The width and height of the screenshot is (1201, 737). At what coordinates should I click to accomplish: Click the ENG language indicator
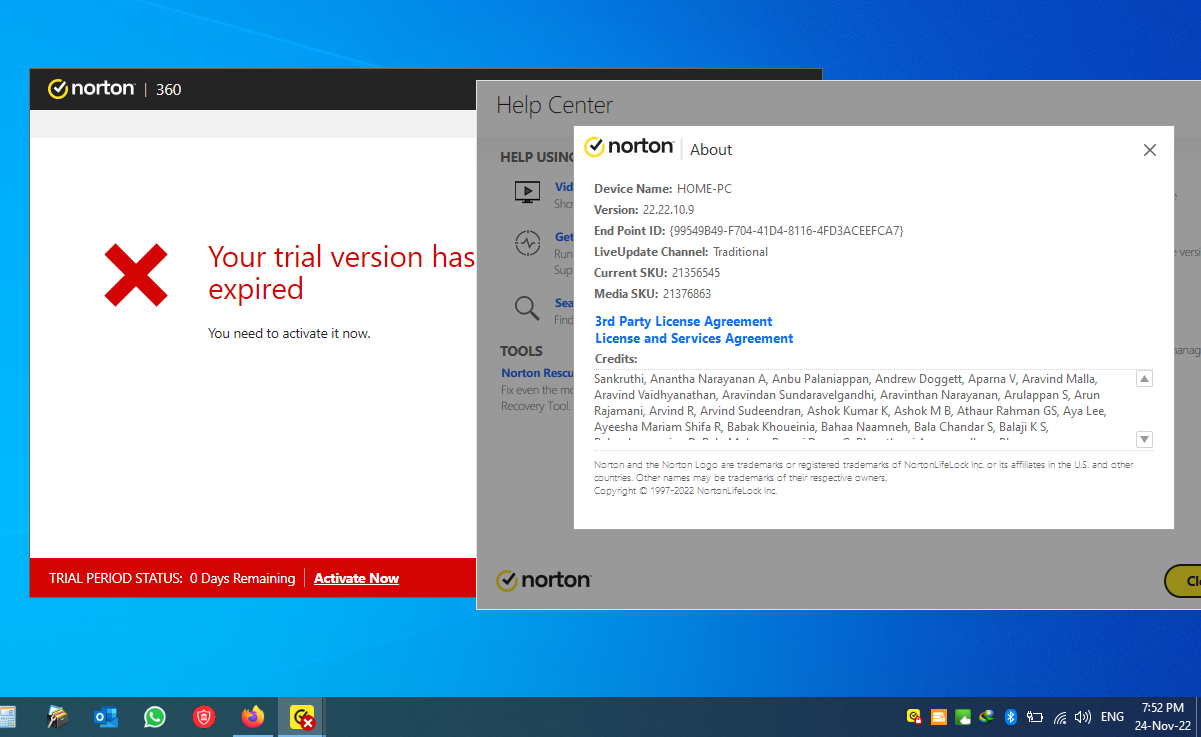(x=1112, y=717)
